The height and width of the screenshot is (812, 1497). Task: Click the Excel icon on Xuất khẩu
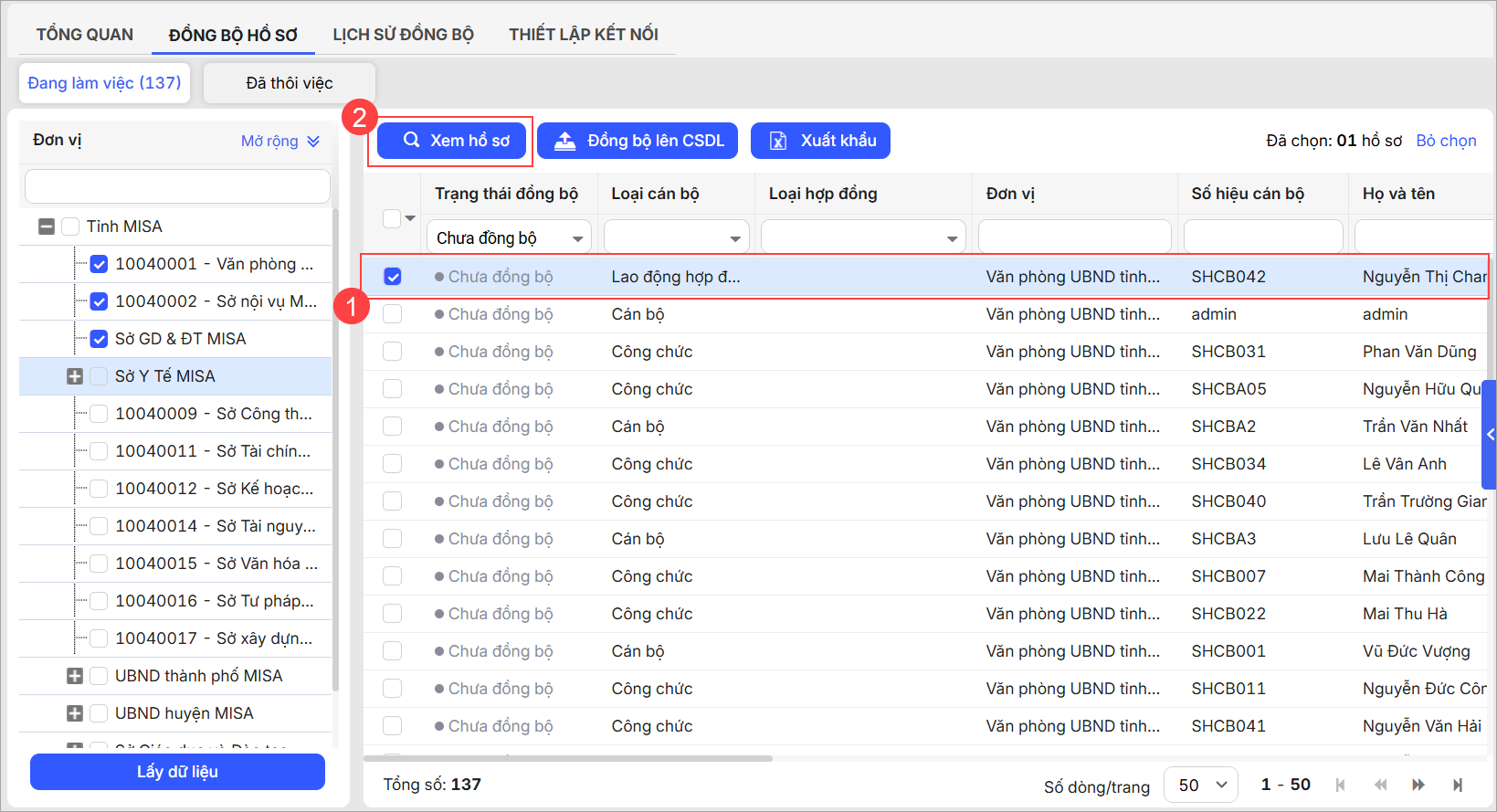pyautogui.click(x=778, y=141)
